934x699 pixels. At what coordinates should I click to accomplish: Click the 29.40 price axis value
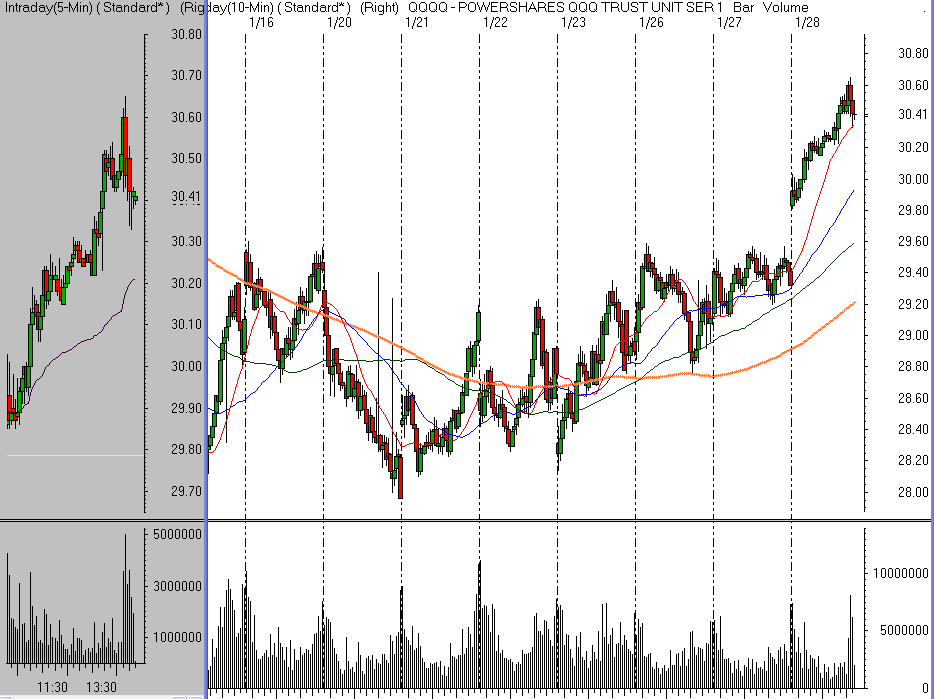point(913,273)
